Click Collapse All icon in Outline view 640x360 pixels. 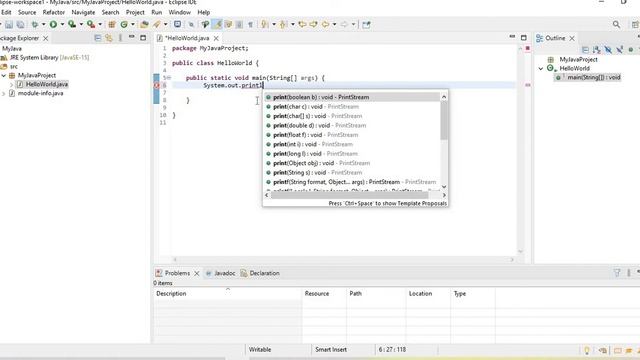point(585,50)
